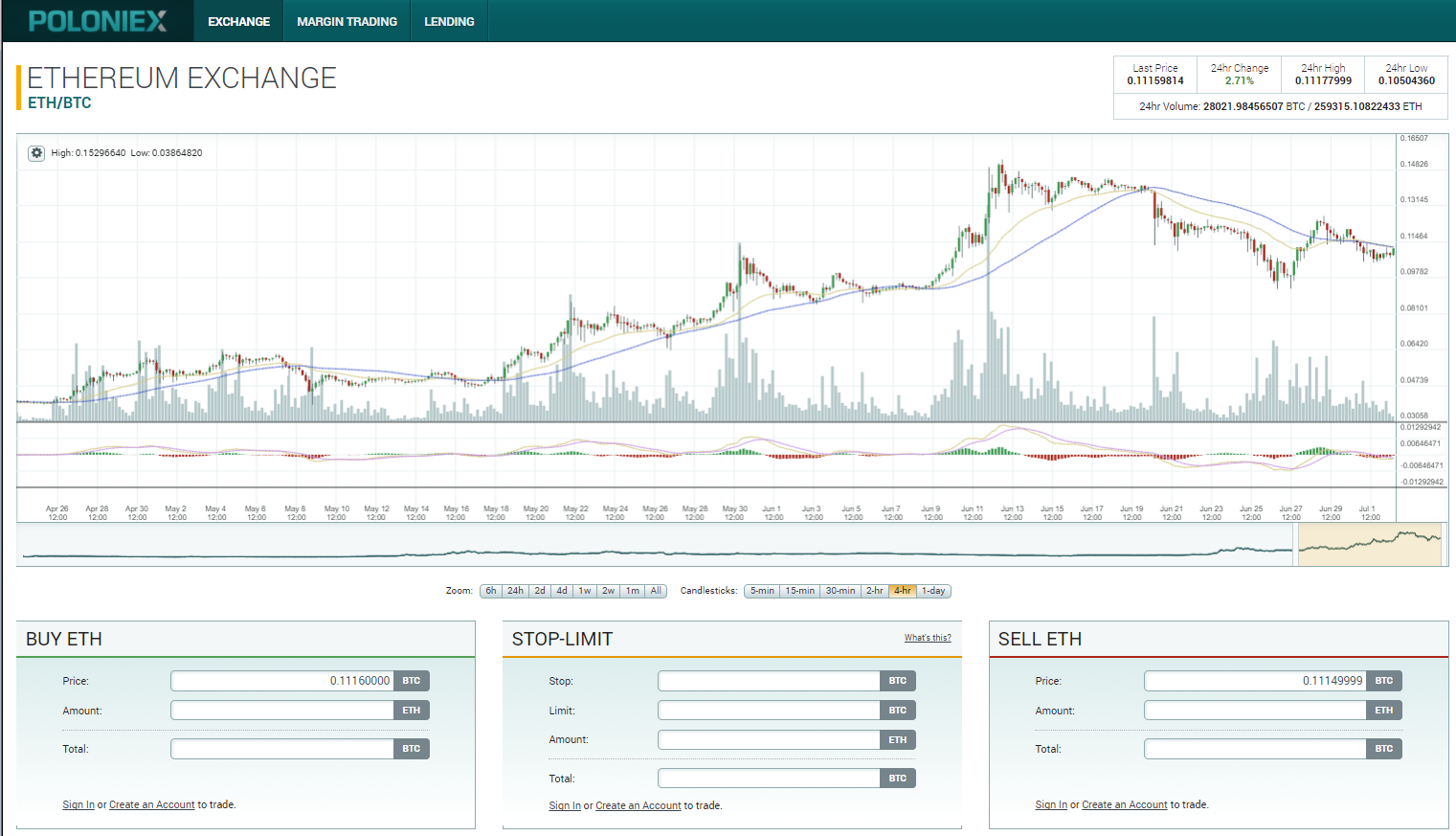Set chart zoom to All
This screenshot has width=1456, height=836.
[x=656, y=591]
